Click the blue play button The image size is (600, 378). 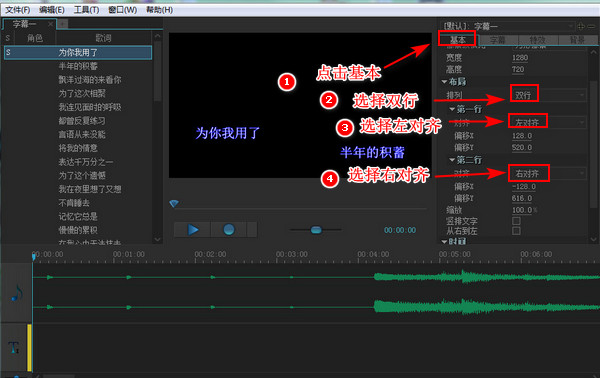192,230
